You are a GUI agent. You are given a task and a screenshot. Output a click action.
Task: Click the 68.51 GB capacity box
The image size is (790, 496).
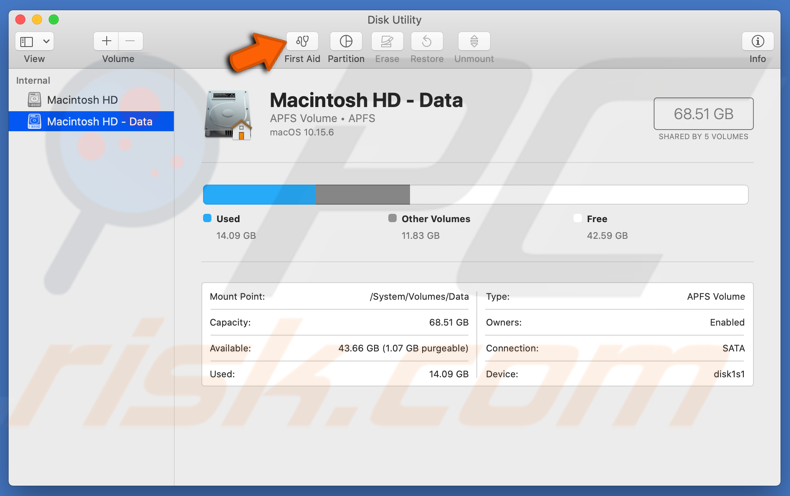coord(703,114)
